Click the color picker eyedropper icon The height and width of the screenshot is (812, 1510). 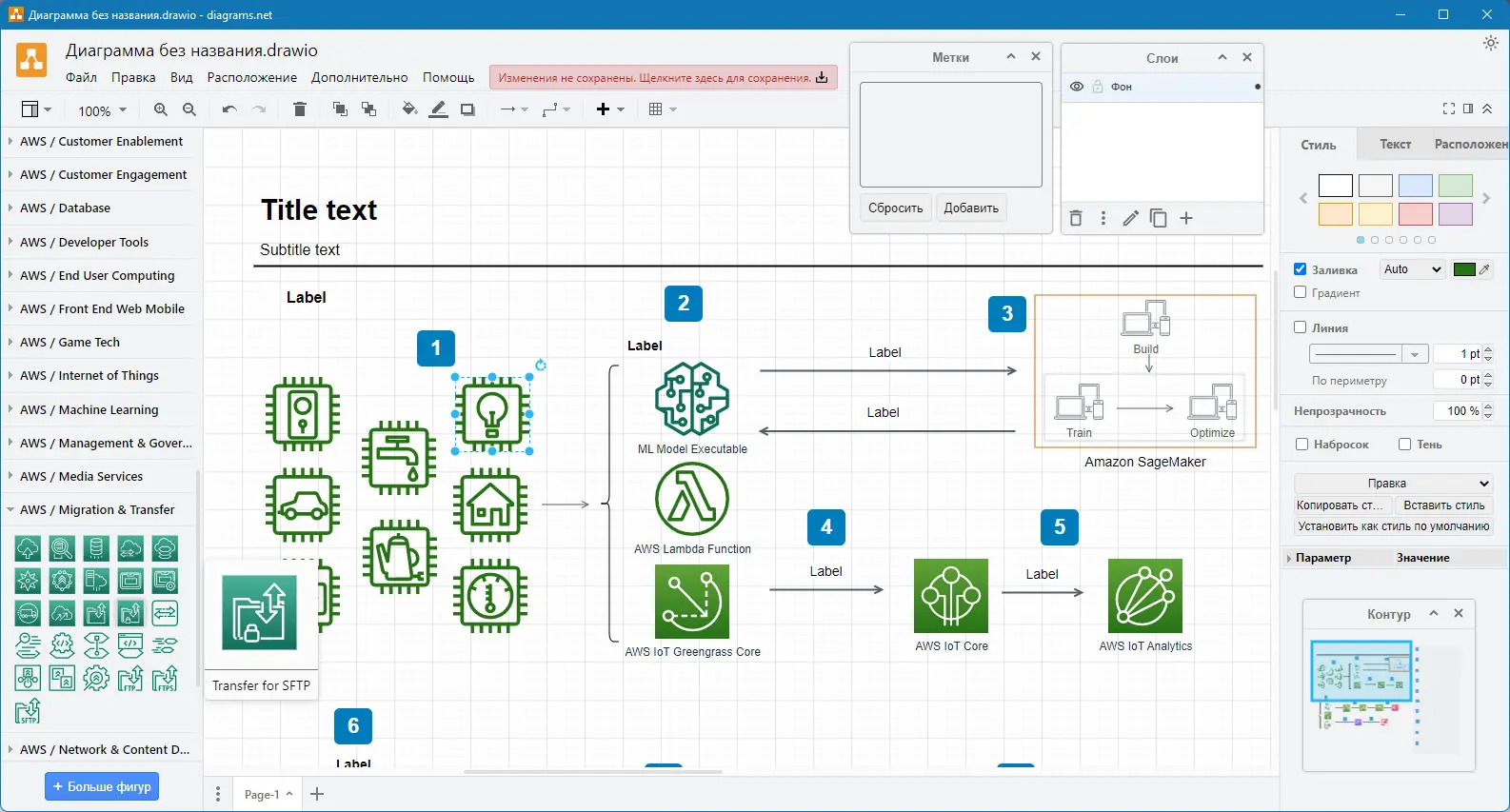1484,269
